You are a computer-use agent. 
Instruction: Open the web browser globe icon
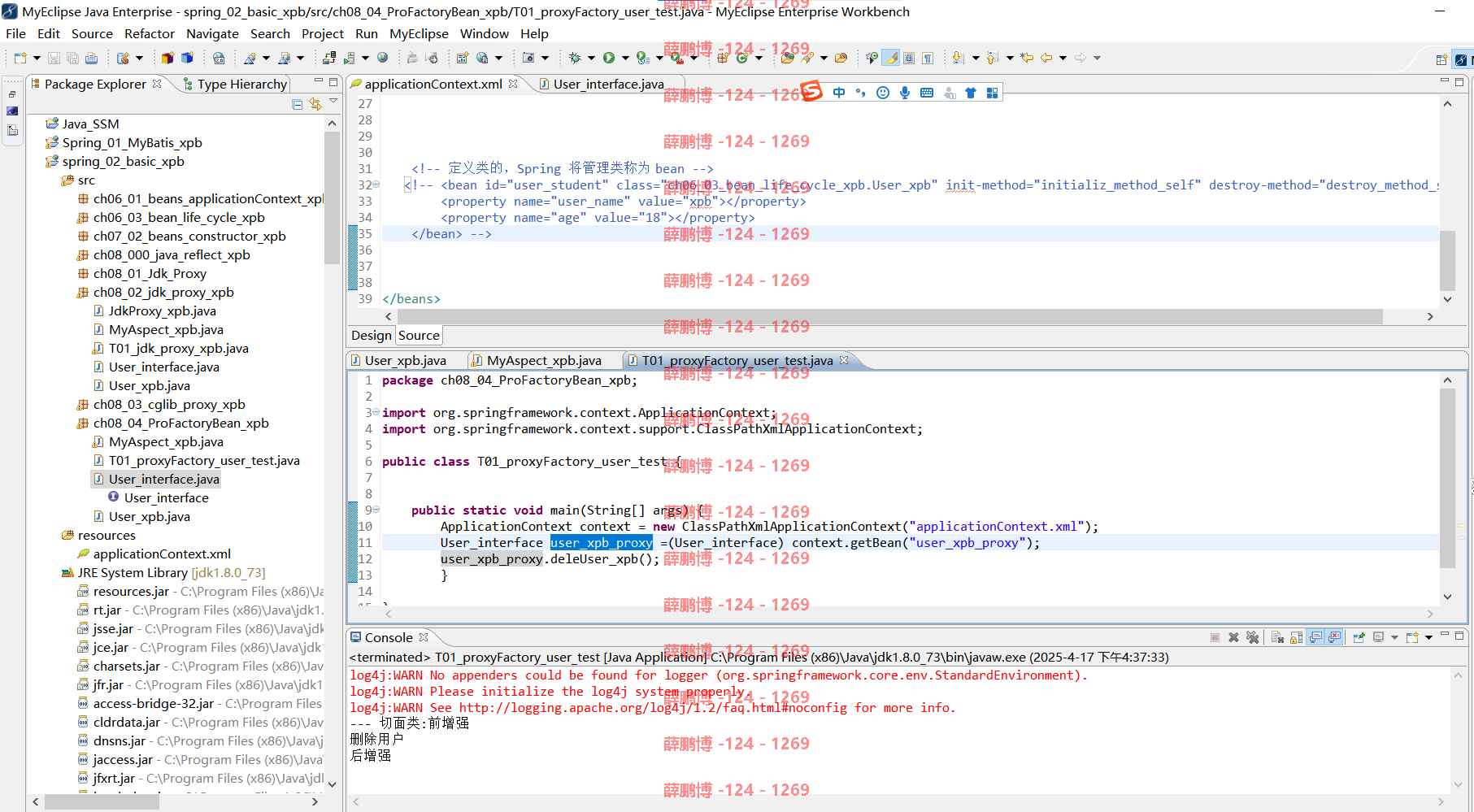(382, 58)
